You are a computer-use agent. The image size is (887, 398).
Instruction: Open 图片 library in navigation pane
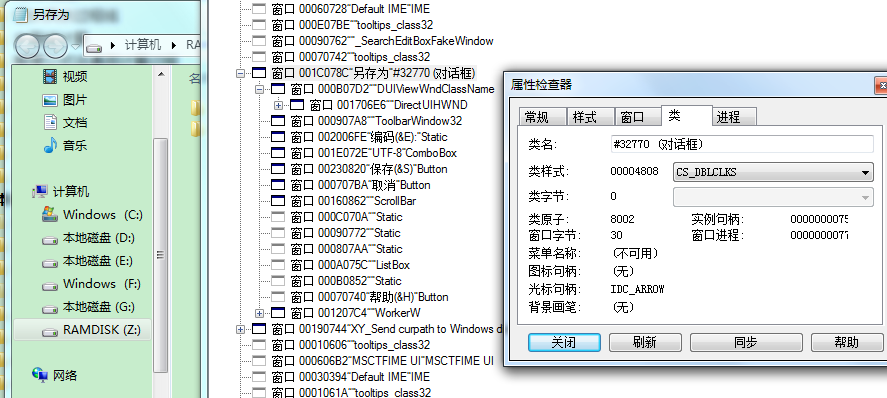(x=66, y=100)
